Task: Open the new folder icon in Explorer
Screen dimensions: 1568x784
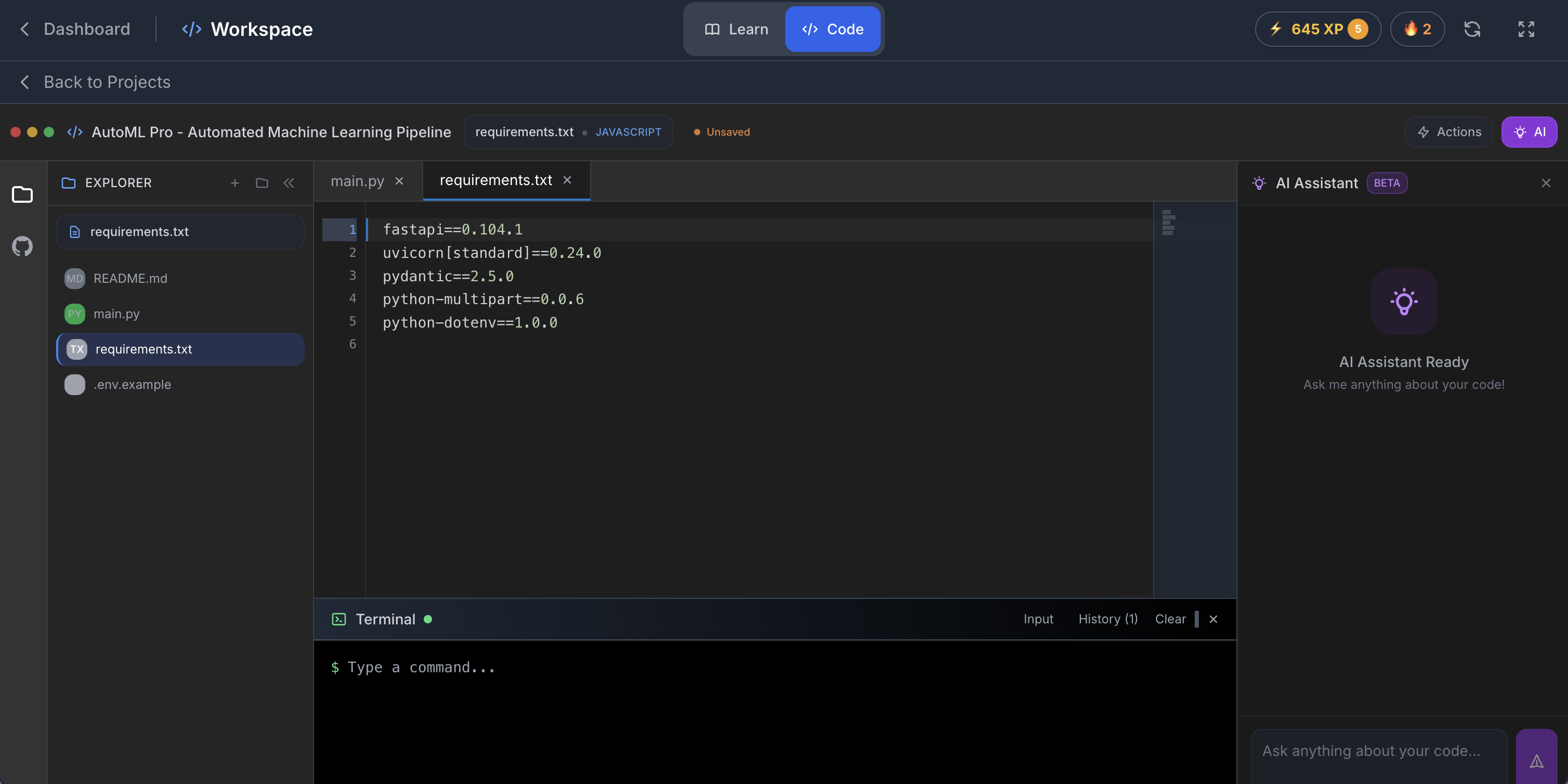Action: click(262, 182)
